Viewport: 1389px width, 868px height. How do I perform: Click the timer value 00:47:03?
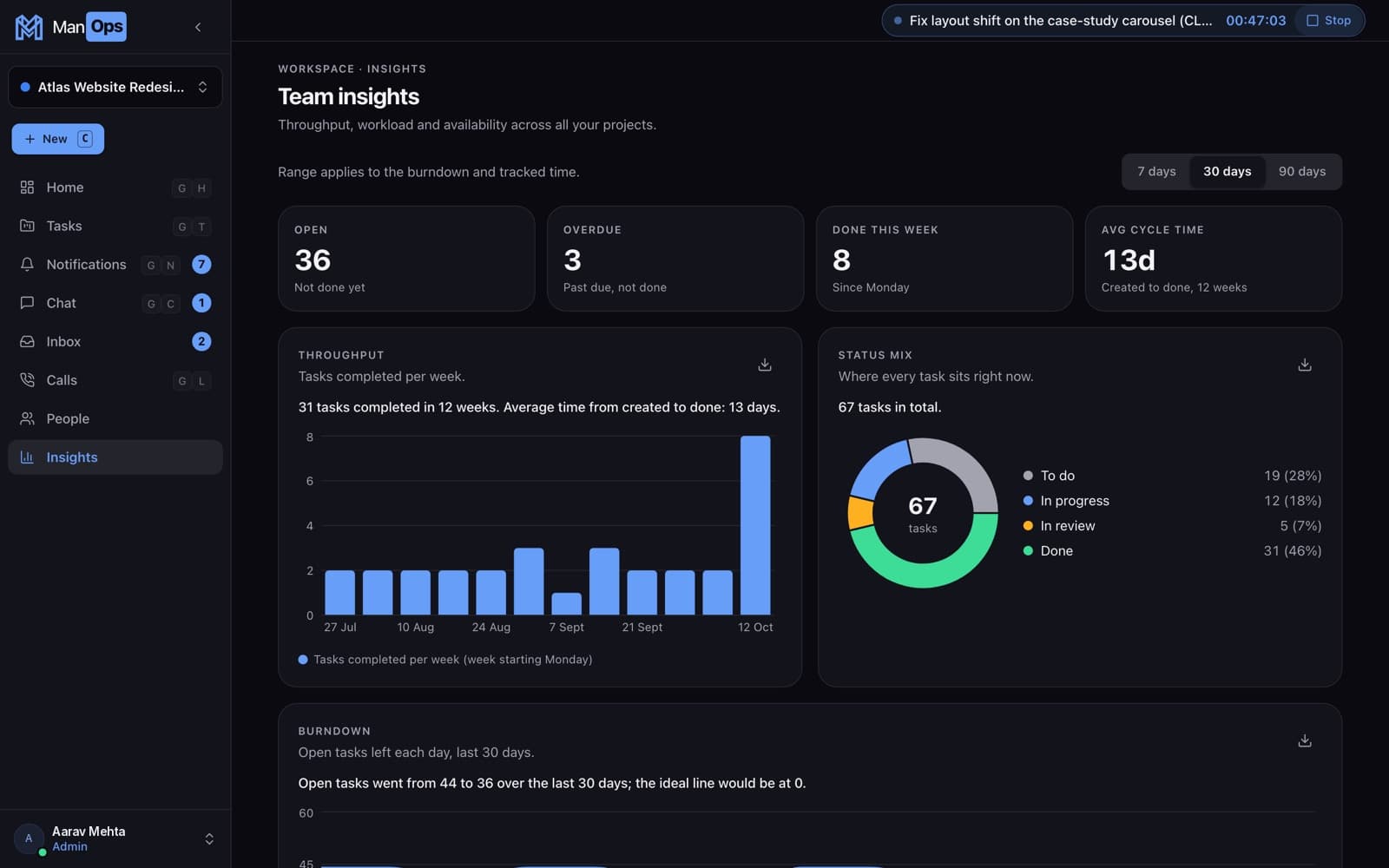pos(1255,21)
